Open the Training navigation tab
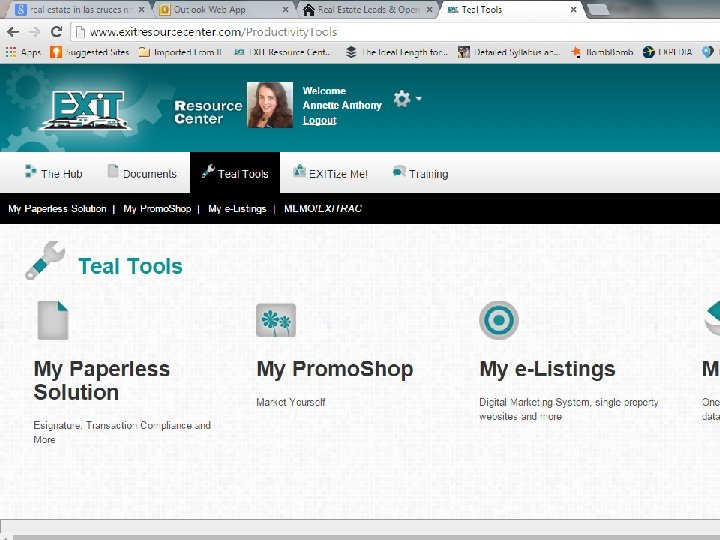Screen dimensions: 720x540 [420, 173]
